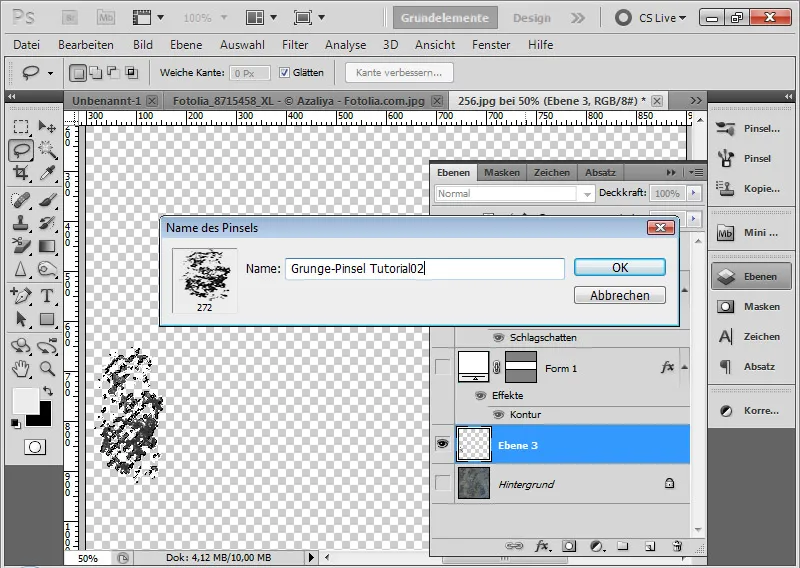Click the brush Name input field
Image resolution: width=800 pixels, height=568 pixels.
point(424,268)
